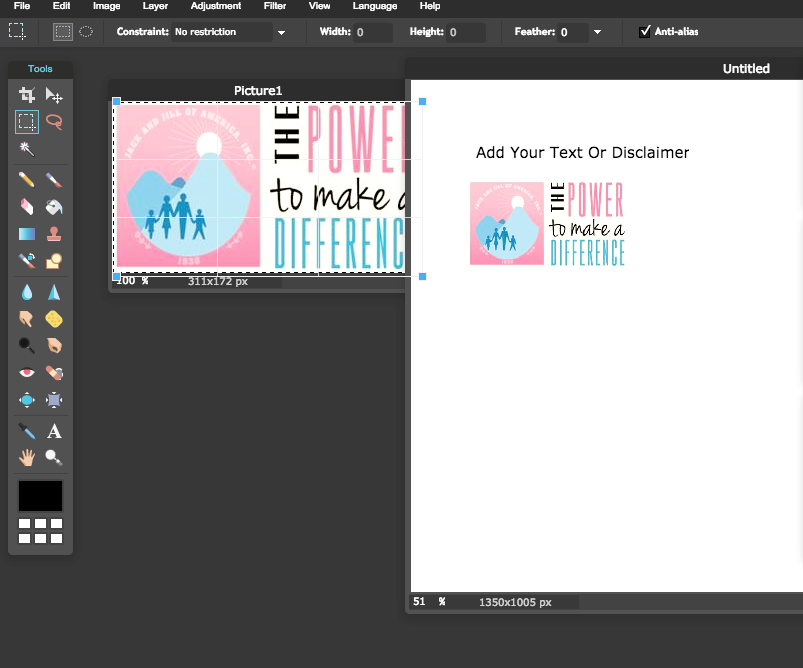Select the Crop tool
Viewport: 803px width, 668px height.
point(27,95)
